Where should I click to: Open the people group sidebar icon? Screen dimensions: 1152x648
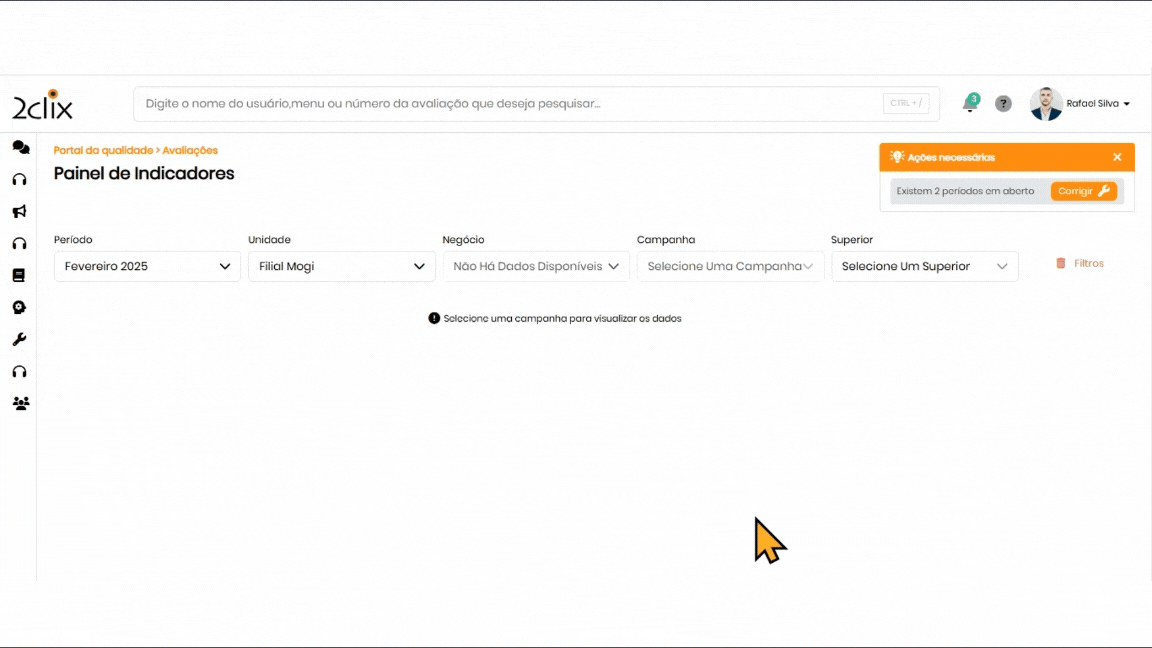tap(20, 404)
